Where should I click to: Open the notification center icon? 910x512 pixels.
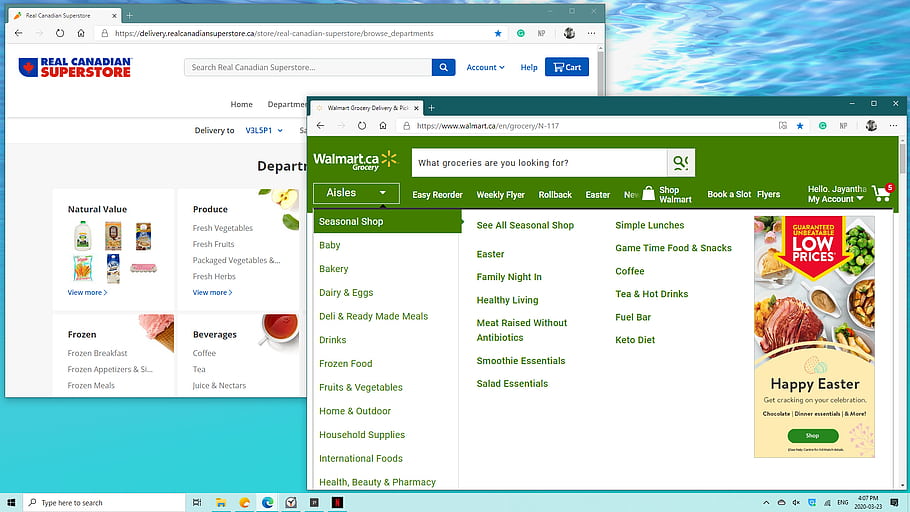tap(895, 503)
